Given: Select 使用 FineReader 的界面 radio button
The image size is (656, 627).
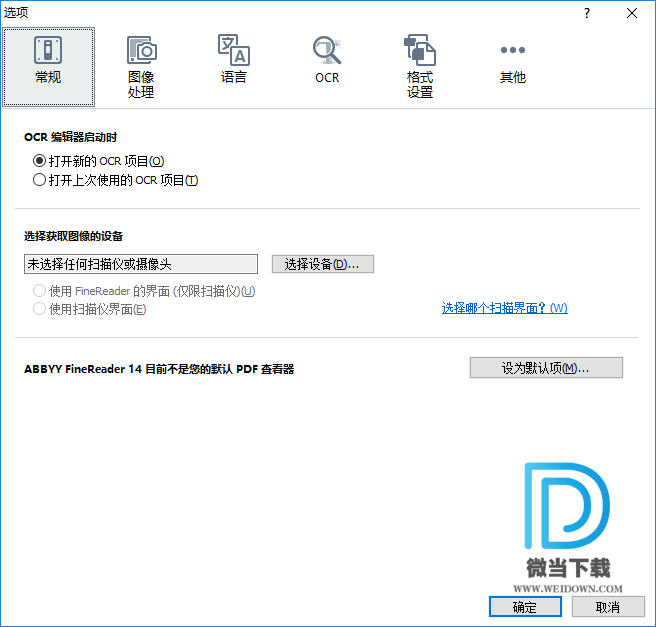Looking at the screenshot, I should pos(40,291).
